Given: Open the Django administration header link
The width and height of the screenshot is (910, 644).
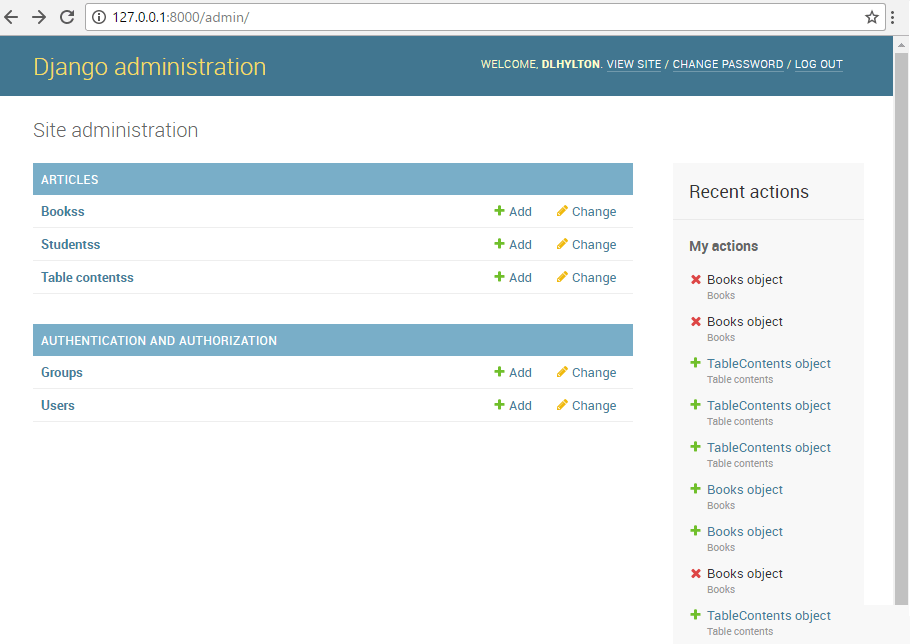Looking at the screenshot, I should point(150,66).
